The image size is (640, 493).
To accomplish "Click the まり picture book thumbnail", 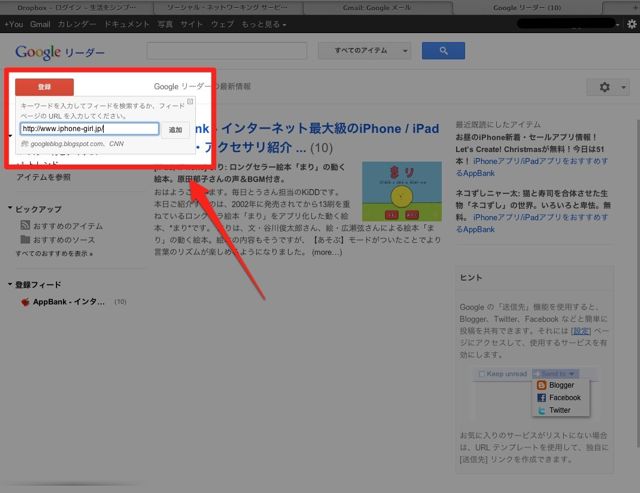I will [x=402, y=191].
